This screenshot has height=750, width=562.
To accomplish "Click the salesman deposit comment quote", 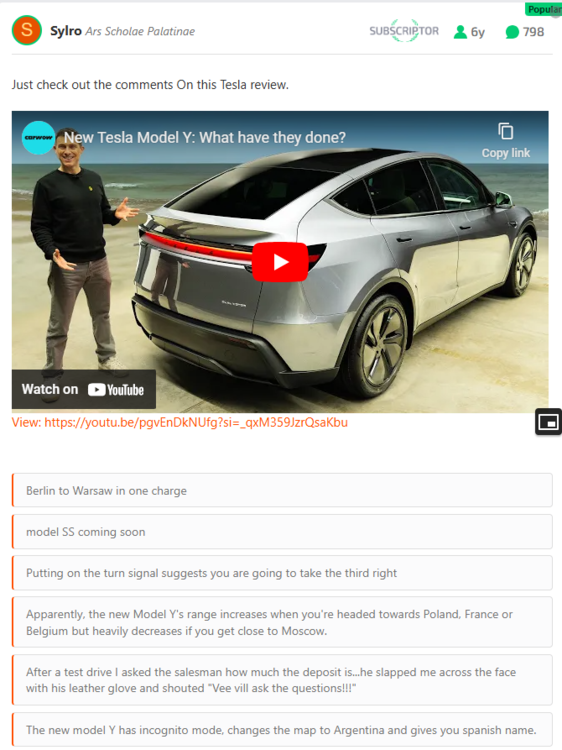I will [282, 680].
